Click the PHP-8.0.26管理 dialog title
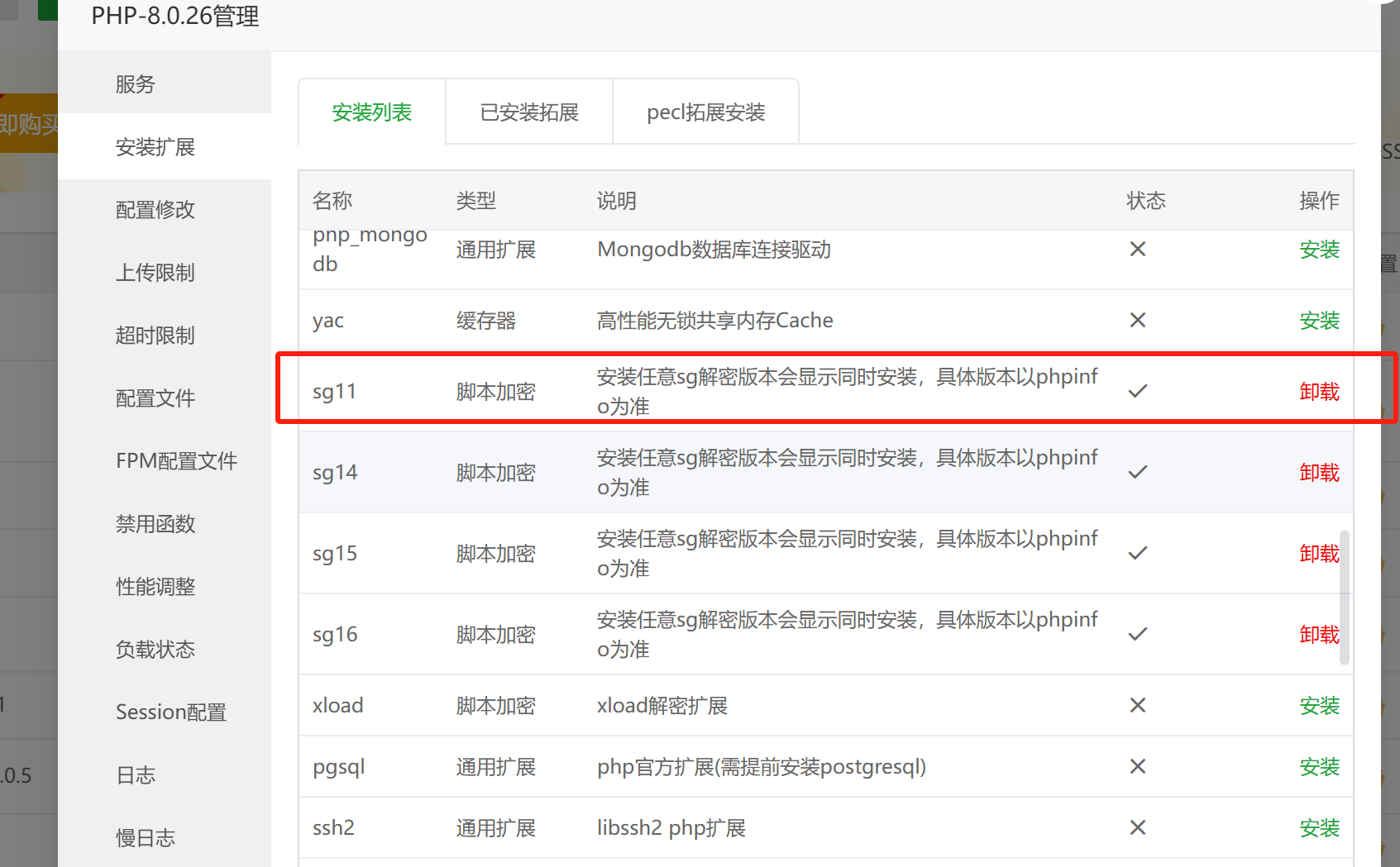Screen dimensions: 1400x867 point(175,16)
